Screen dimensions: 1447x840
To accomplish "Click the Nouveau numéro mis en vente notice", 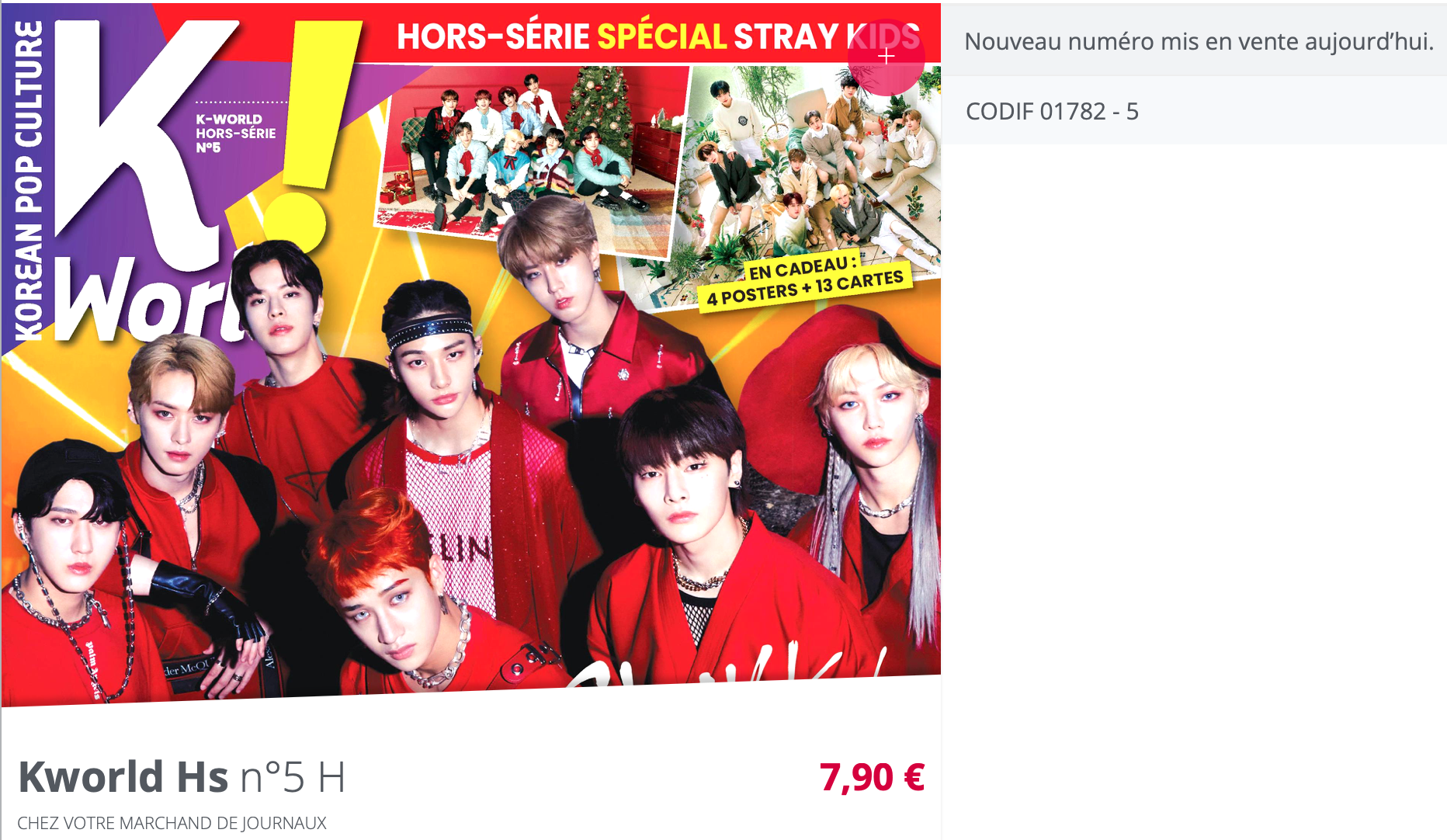I will (1199, 41).
